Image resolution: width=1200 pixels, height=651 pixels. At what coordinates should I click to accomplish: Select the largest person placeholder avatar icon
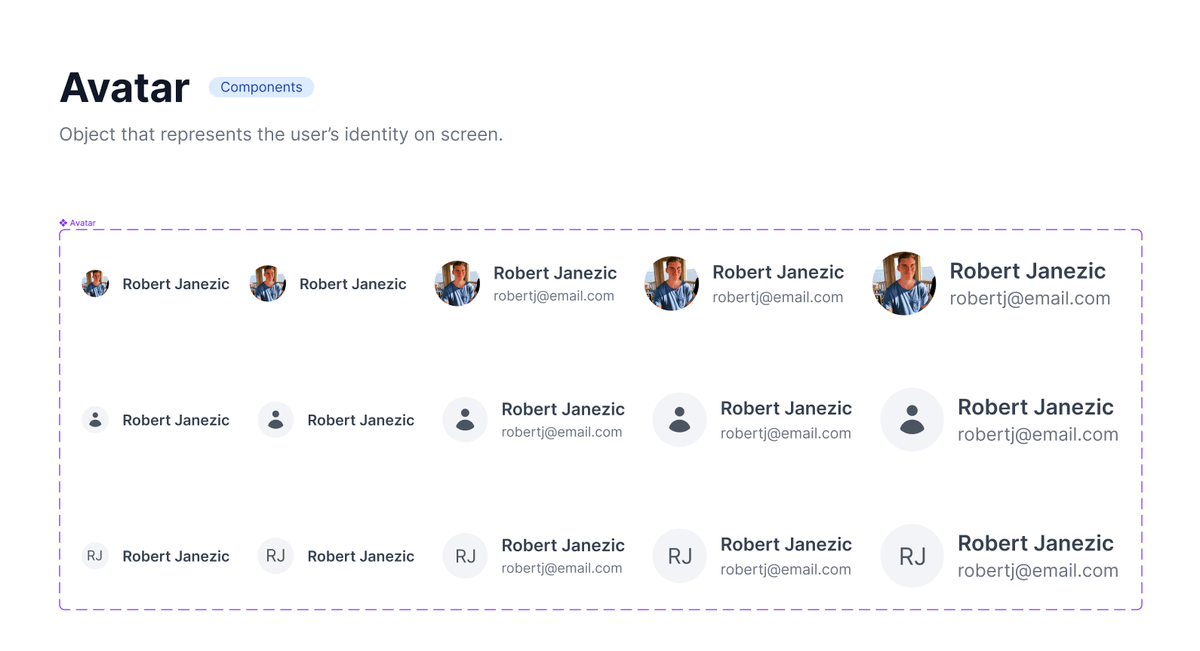[x=911, y=420]
